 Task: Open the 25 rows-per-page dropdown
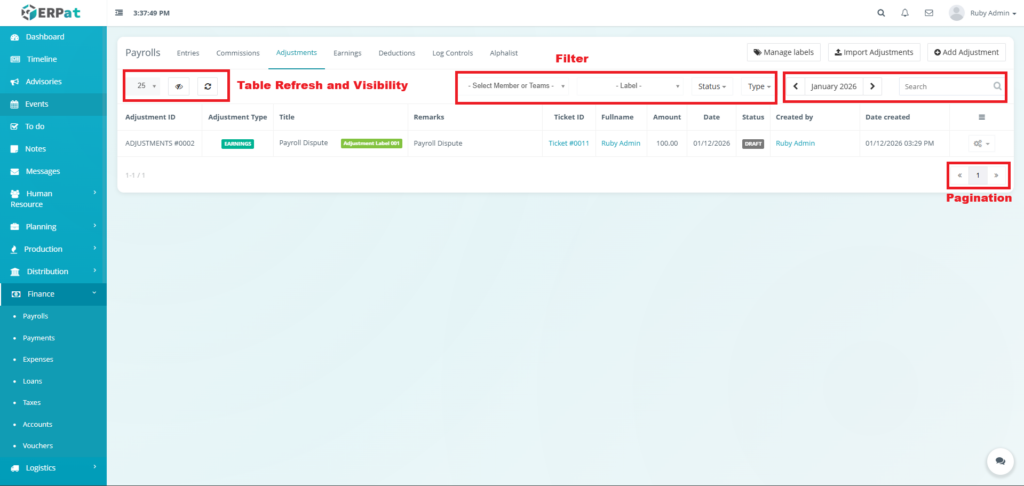146,86
